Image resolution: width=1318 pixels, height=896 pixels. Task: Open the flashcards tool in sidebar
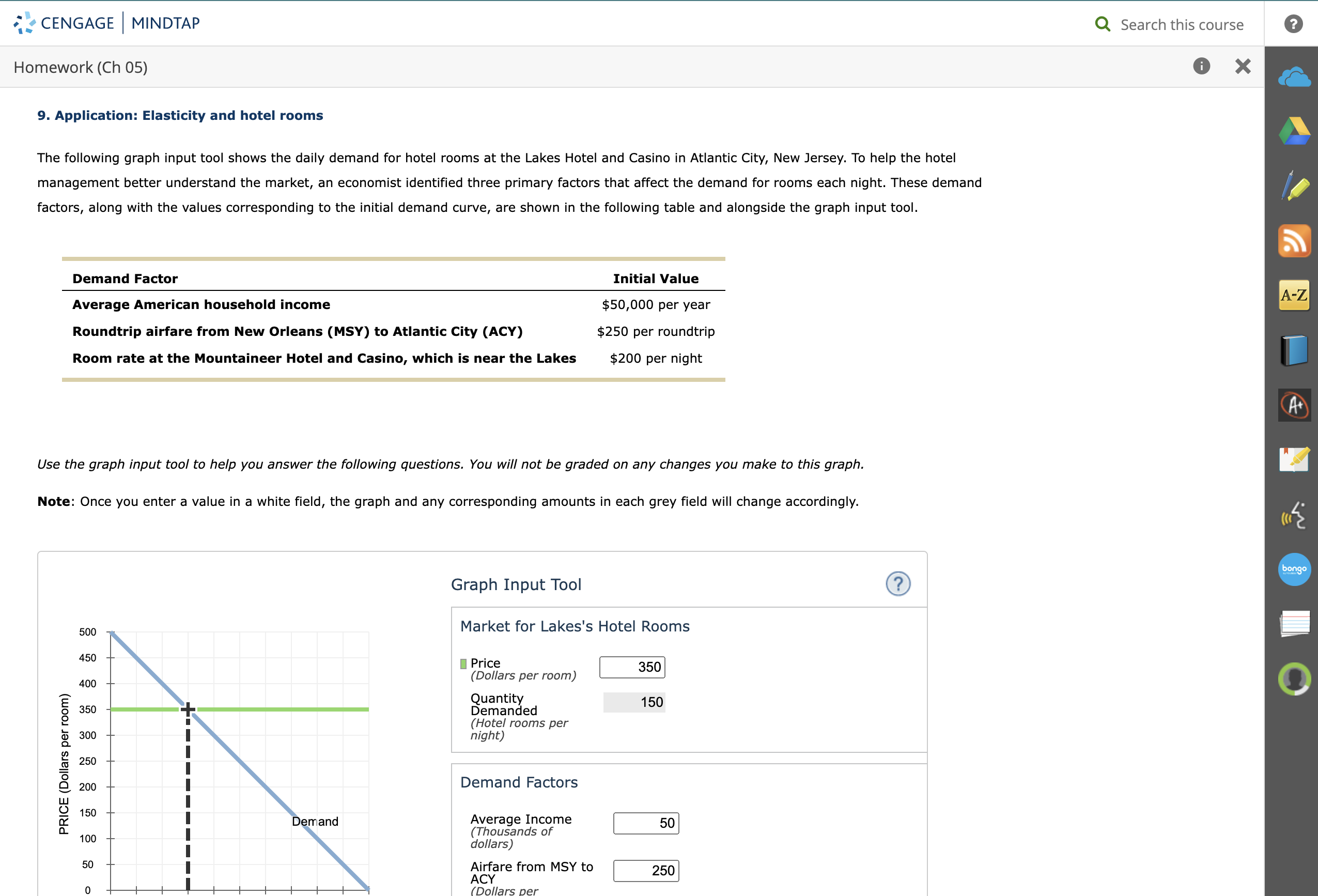(x=1295, y=624)
